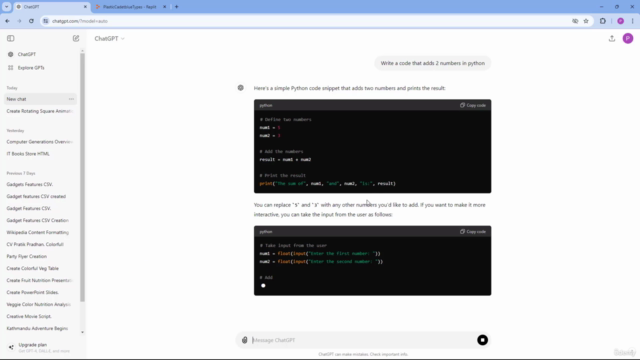Screen dimensions: 640x360
Task: Open the Computer Generations Overview chat
Action: point(40,142)
